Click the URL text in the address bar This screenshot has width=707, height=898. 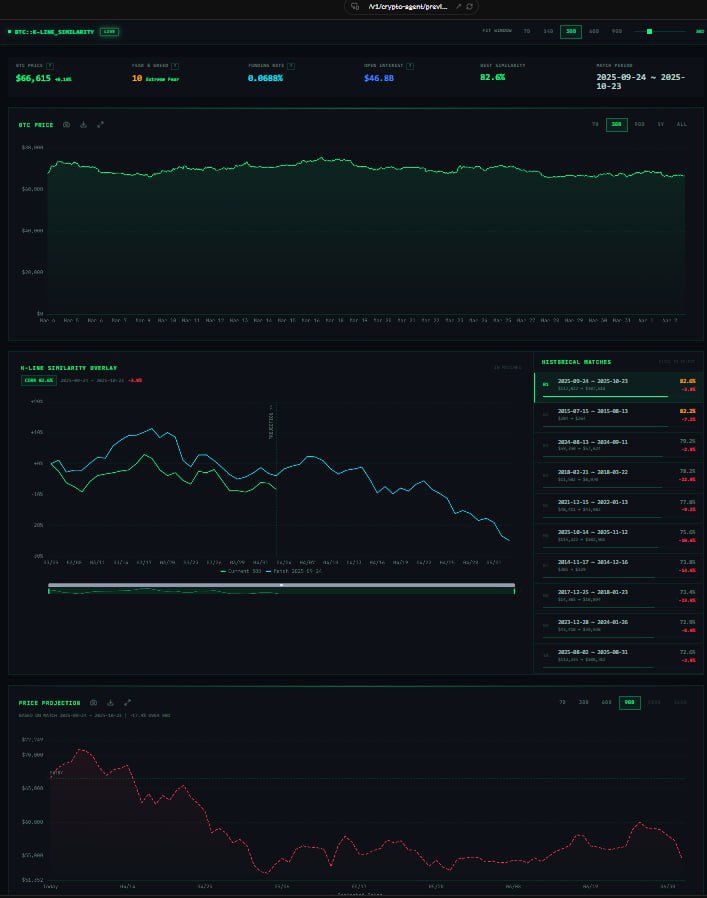click(408, 6)
